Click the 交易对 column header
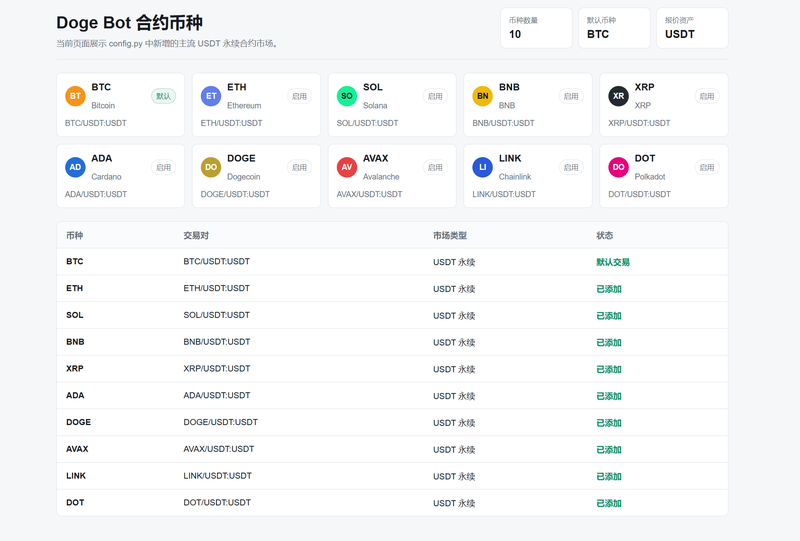This screenshot has height=541, width=800. coord(196,235)
